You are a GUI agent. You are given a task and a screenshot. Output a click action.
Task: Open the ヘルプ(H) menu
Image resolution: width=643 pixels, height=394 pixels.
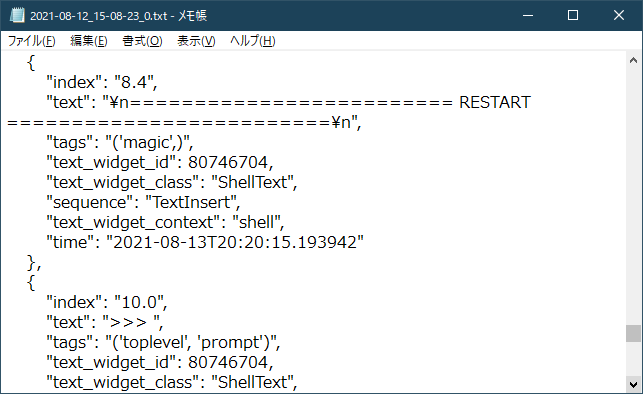[x=253, y=41]
